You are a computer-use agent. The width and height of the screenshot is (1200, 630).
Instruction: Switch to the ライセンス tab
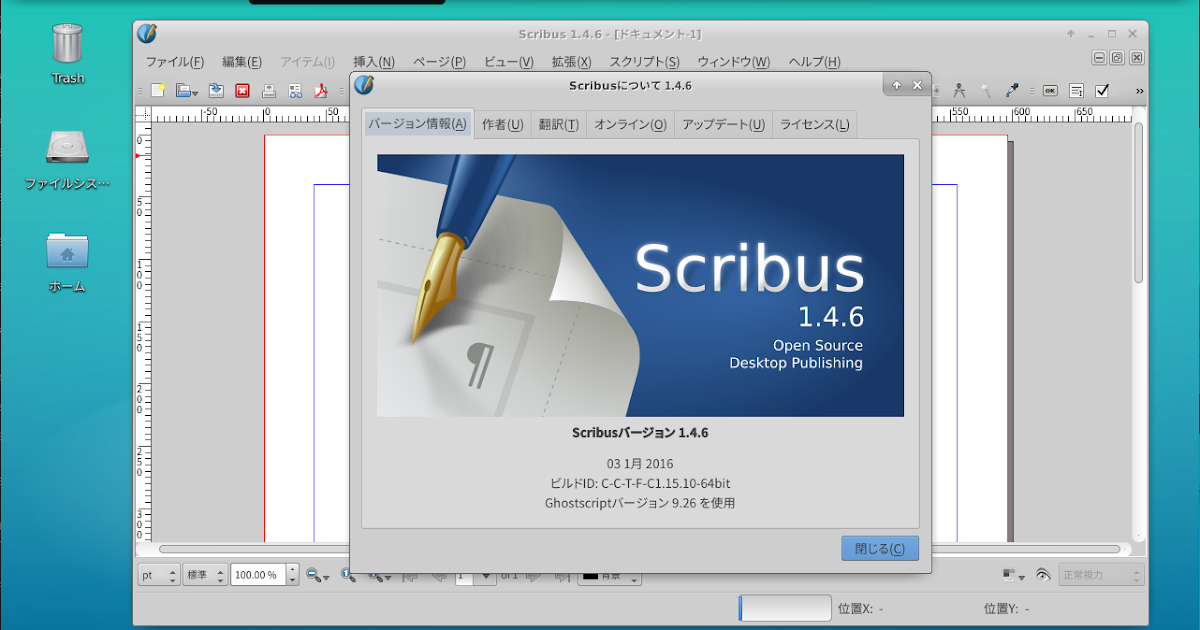pyautogui.click(x=814, y=124)
